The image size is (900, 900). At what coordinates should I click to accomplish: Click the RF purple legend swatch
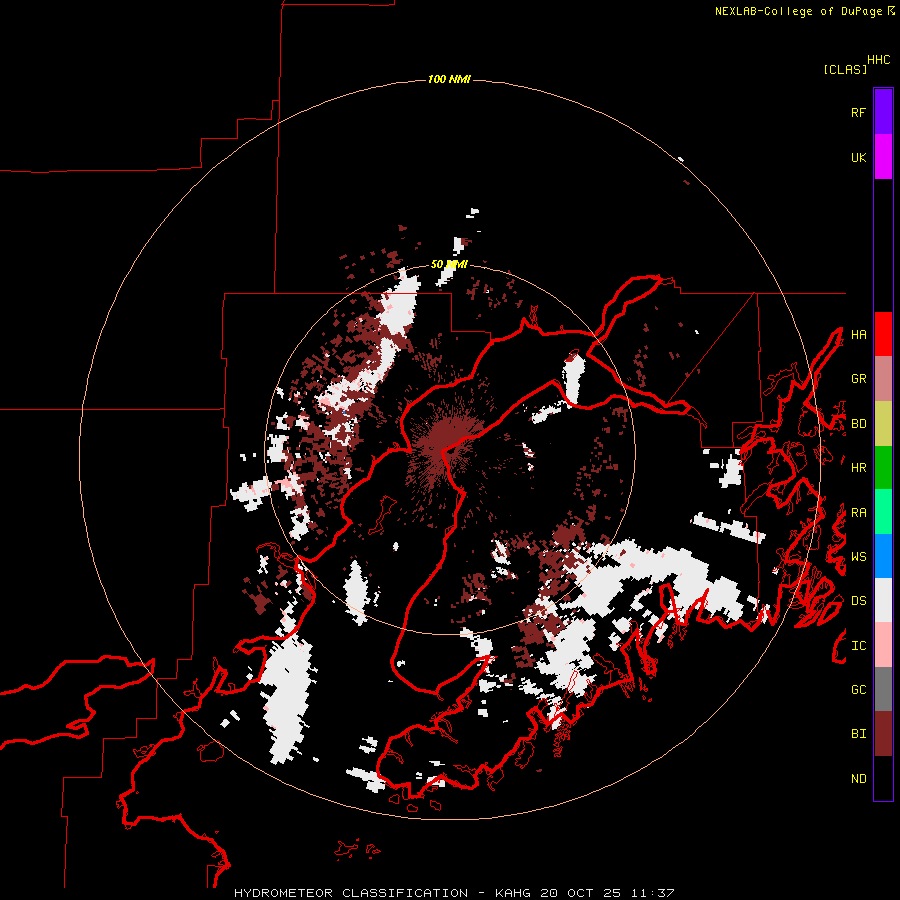click(x=883, y=112)
